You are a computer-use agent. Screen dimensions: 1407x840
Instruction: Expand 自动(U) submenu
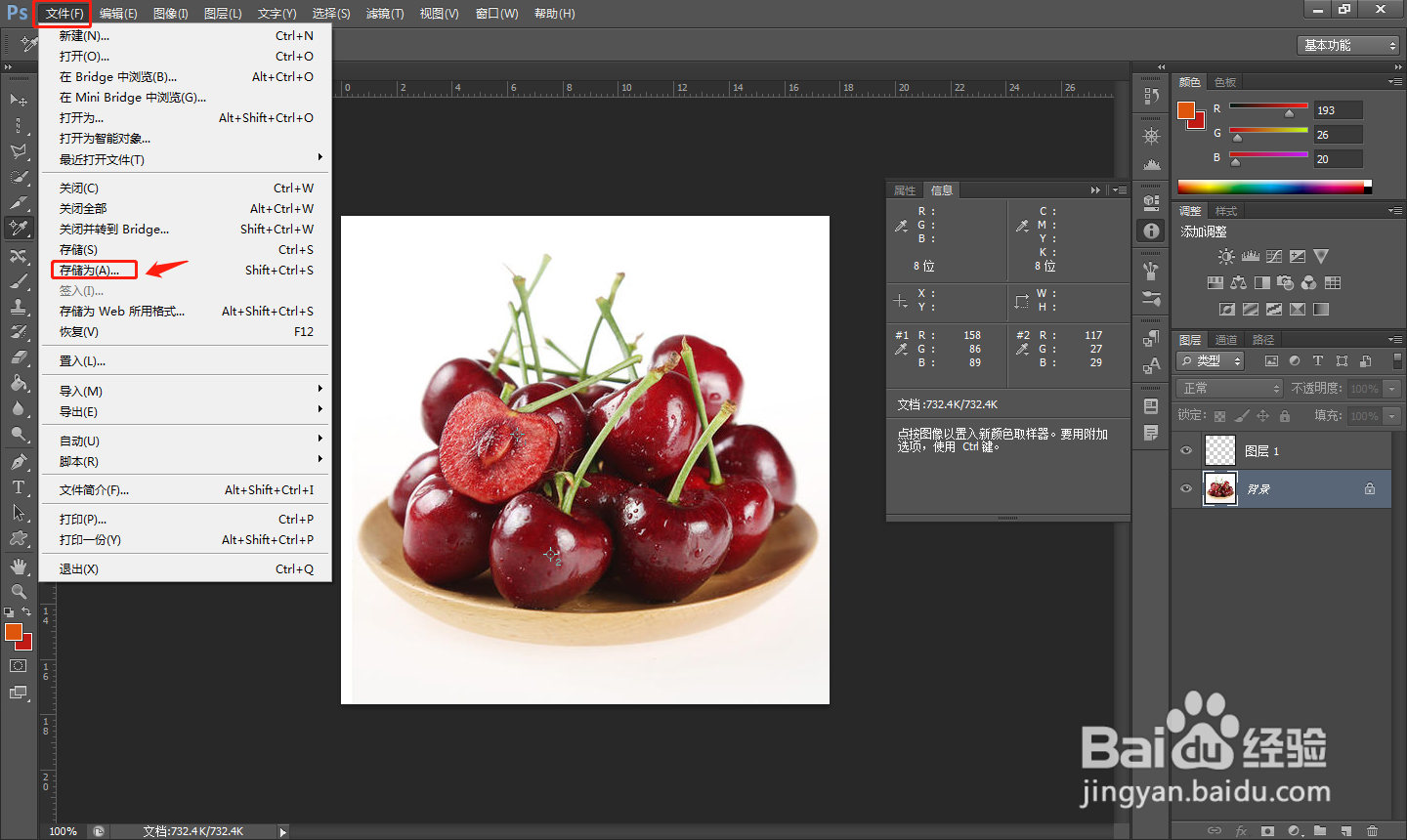coord(185,441)
